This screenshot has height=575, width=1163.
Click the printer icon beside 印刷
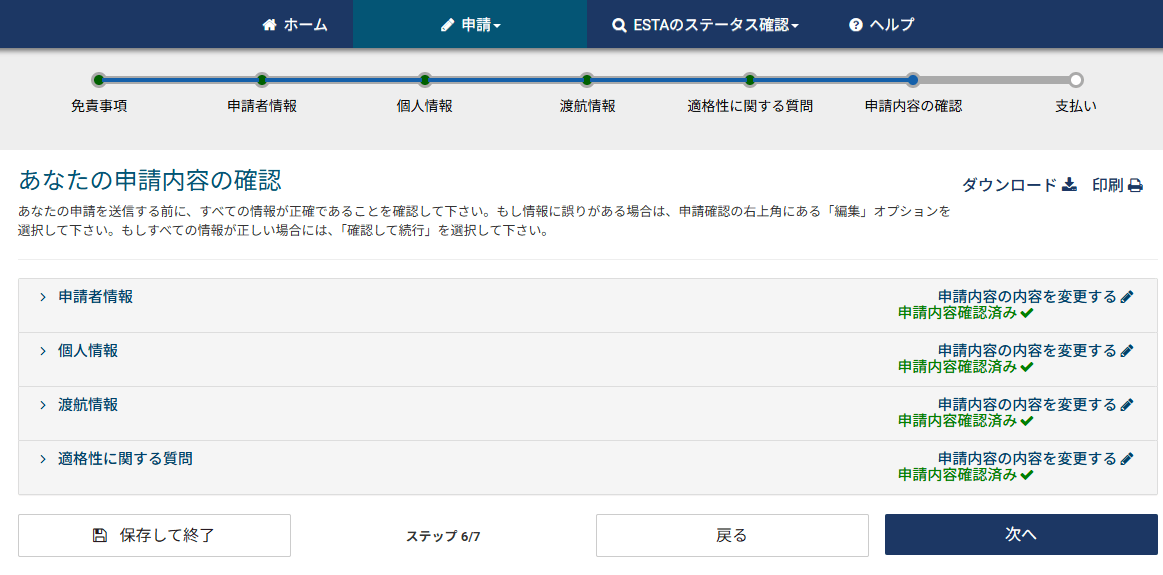click(1135, 185)
